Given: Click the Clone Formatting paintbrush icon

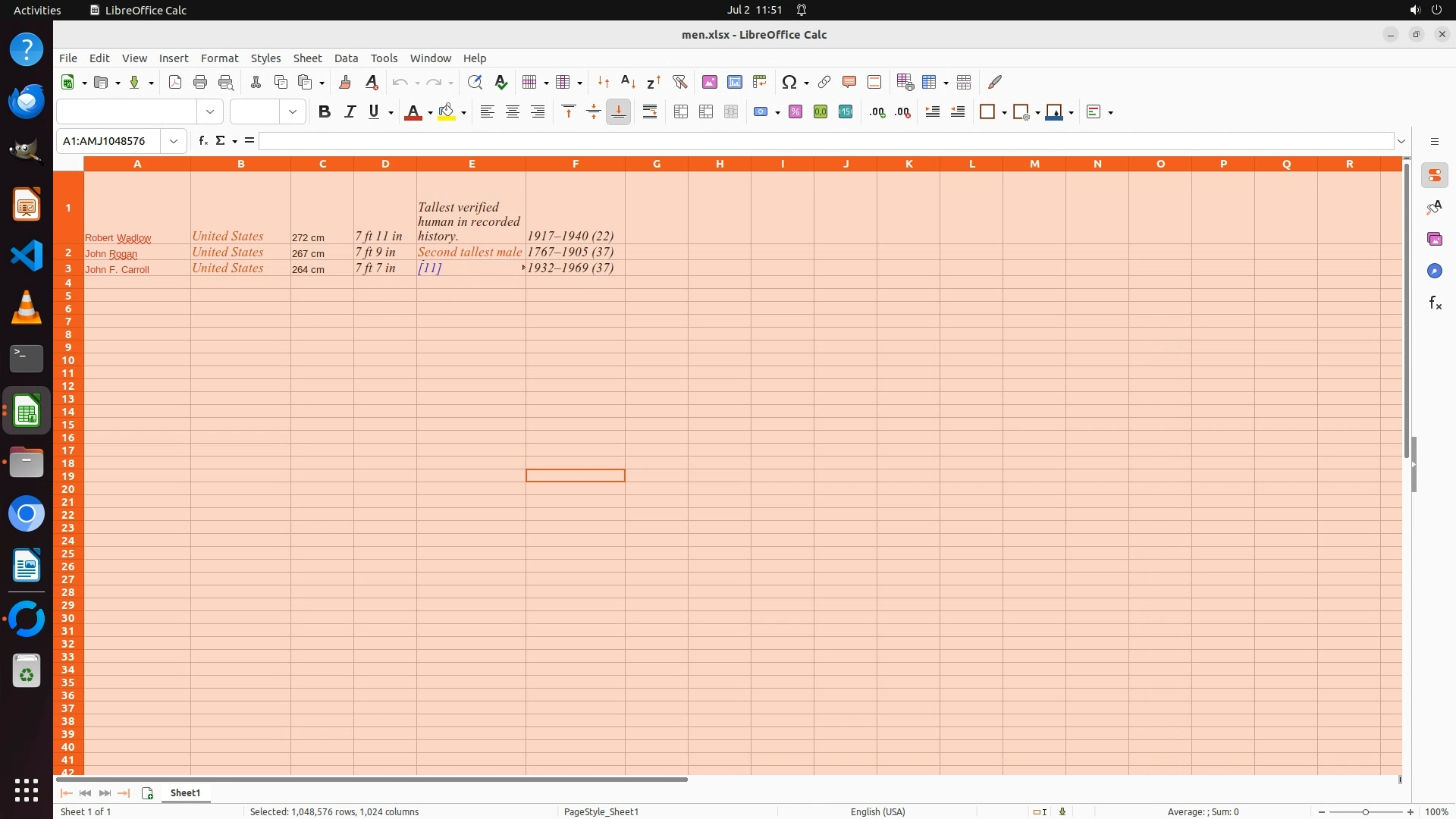Looking at the screenshot, I should point(345,82).
